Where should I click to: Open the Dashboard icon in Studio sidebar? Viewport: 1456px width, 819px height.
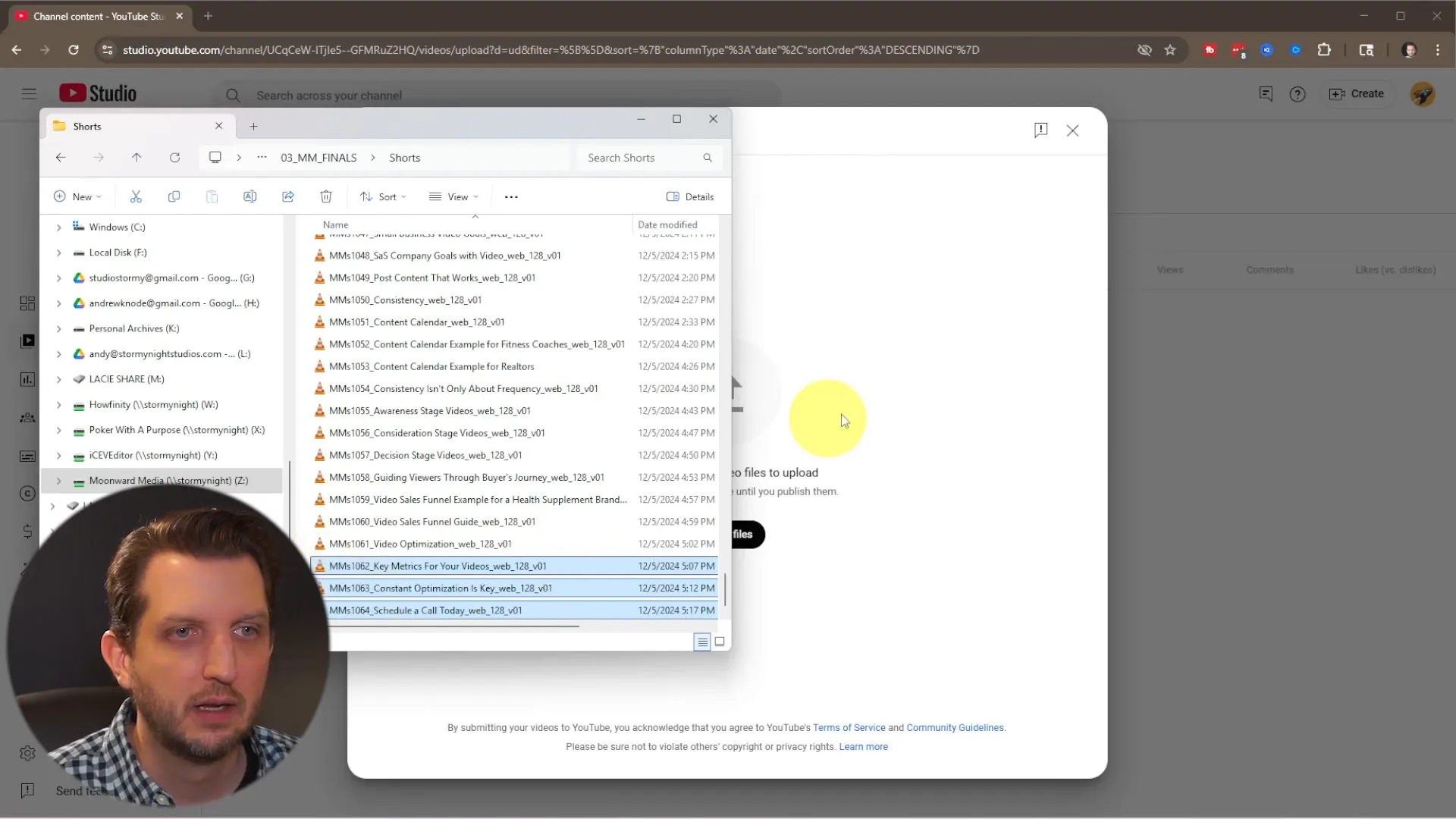[27, 303]
